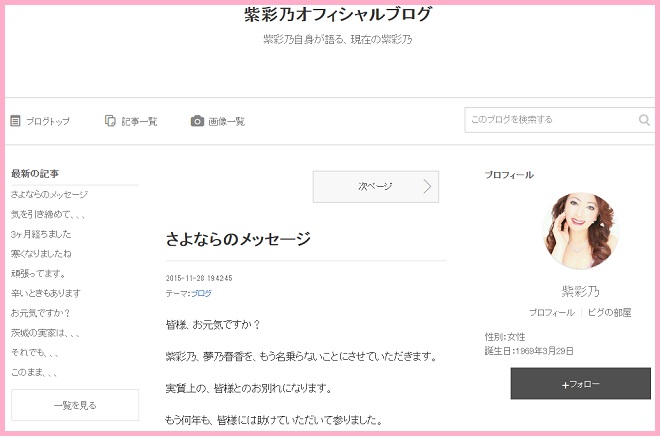
Task: Click the プロフィール sidebar heading
Action: pyautogui.click(x=509, y=175)
